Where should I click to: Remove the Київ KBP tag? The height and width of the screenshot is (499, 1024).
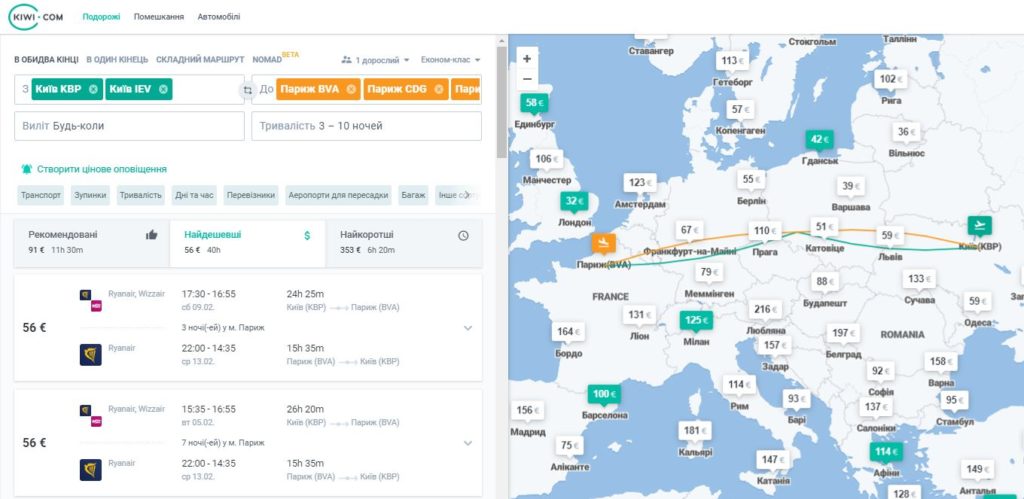[x=93, y=89]
